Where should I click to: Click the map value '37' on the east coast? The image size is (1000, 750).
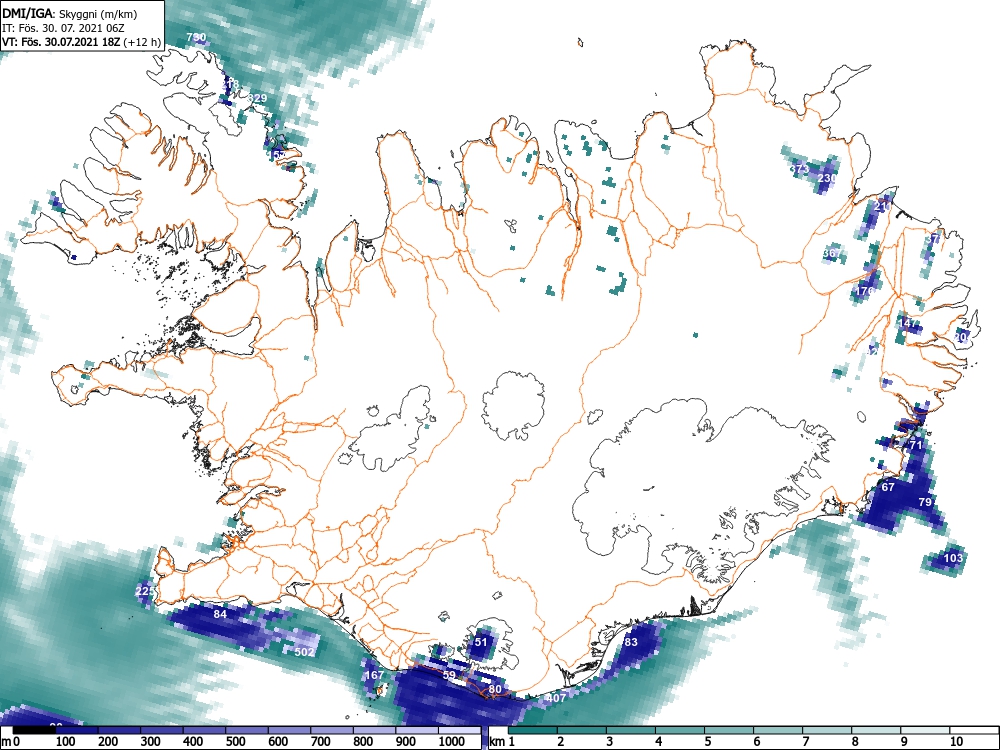pyautogui.click(x=934, y=239)
